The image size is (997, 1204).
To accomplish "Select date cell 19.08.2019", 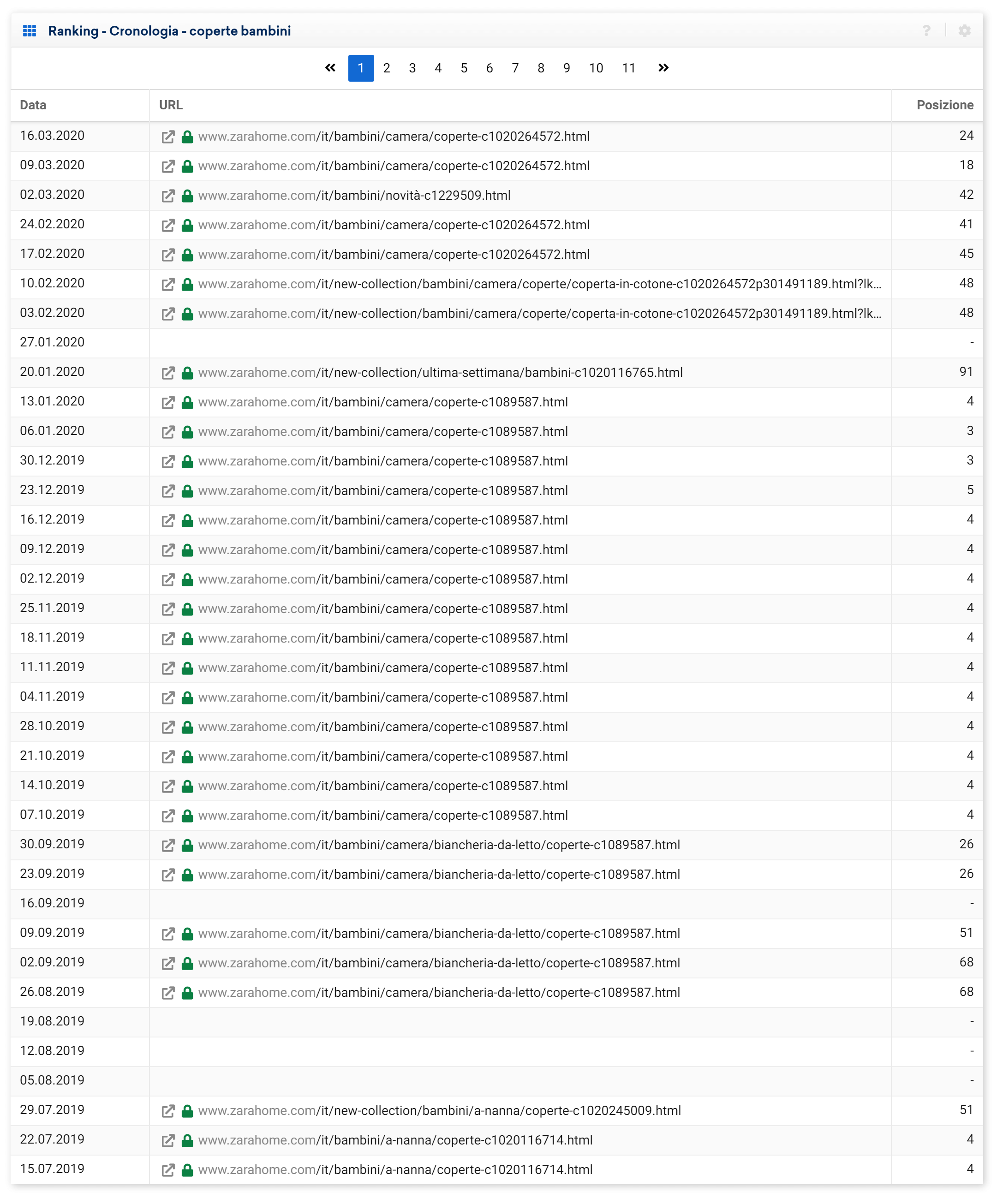I will pos(52,1022).
